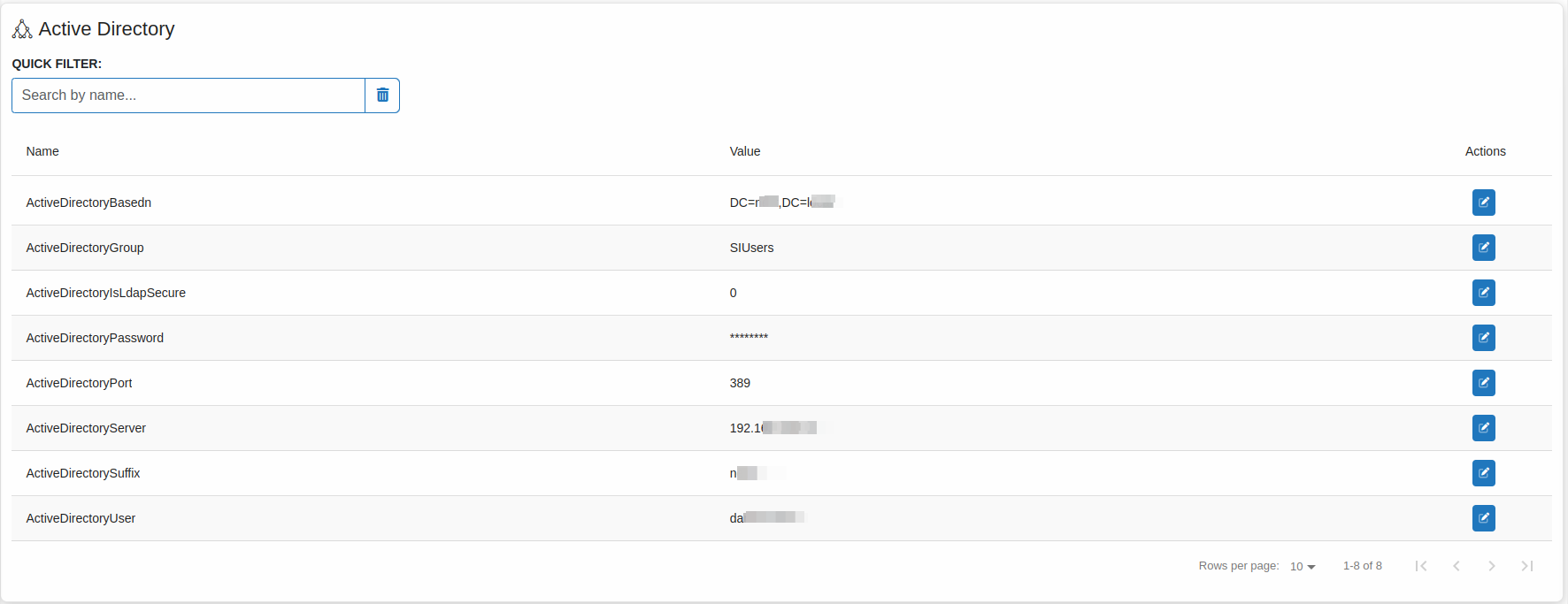This screenshot has height=604, width=1568.
Task: Click edit icon for ActiveDirectoryPort
Action: point(1483,383)
